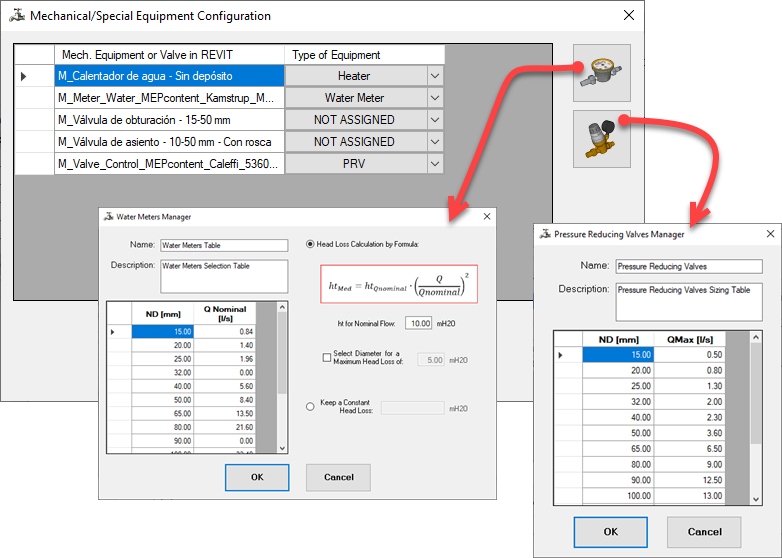
Task: Click OK in Water Meters Manager
Action: pos(257,477)
